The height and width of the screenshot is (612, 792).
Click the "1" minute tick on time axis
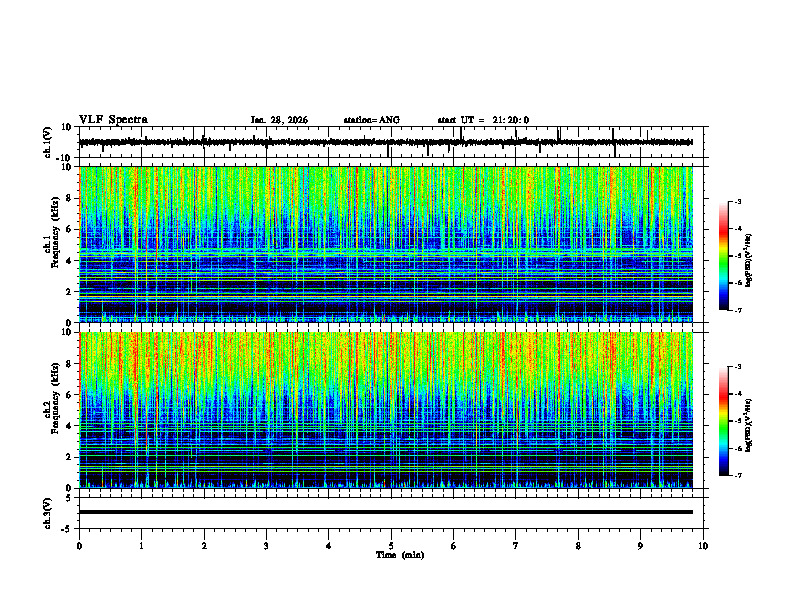point(141,546)
